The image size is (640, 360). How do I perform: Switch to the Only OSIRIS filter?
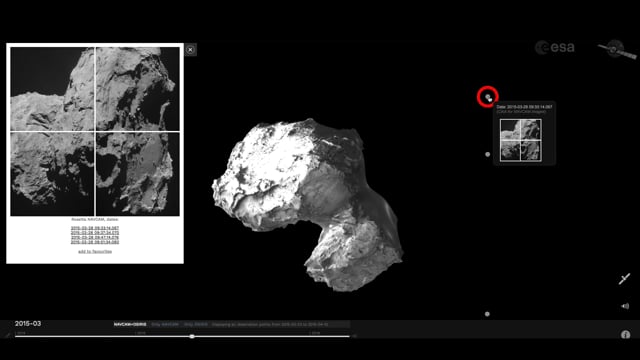196,324
